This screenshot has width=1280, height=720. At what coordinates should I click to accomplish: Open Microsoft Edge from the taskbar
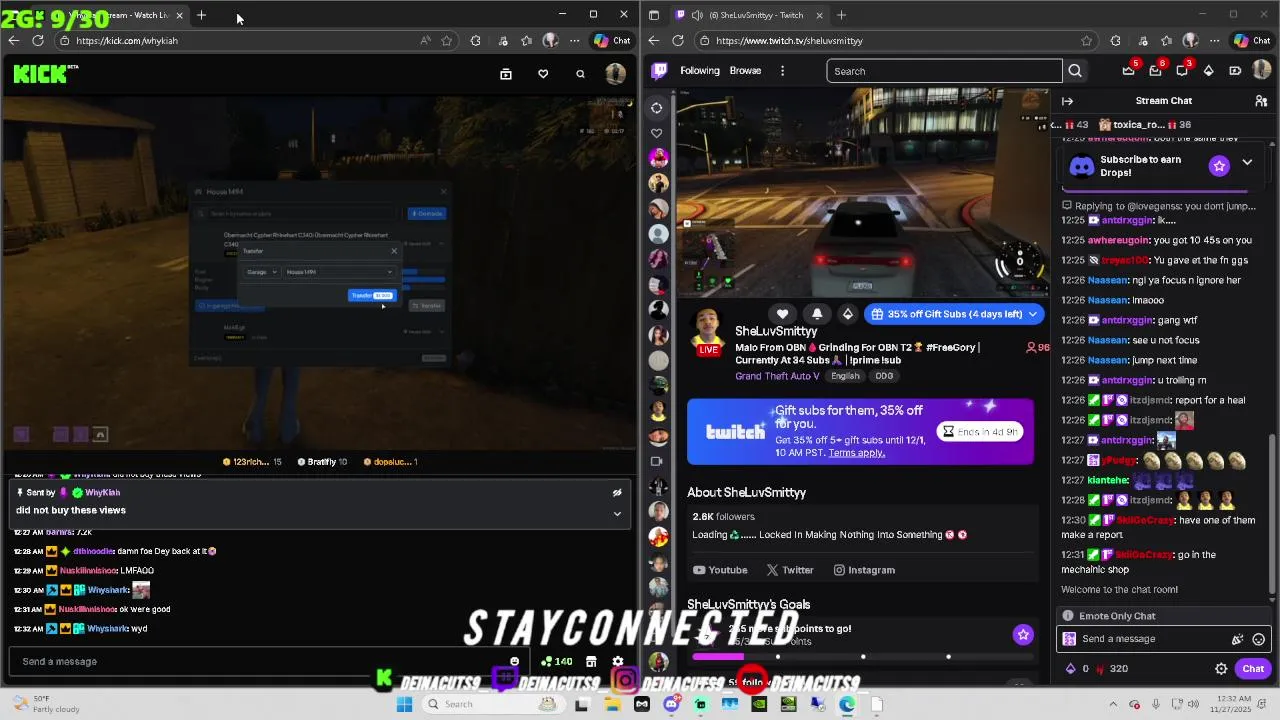[847, 704]
